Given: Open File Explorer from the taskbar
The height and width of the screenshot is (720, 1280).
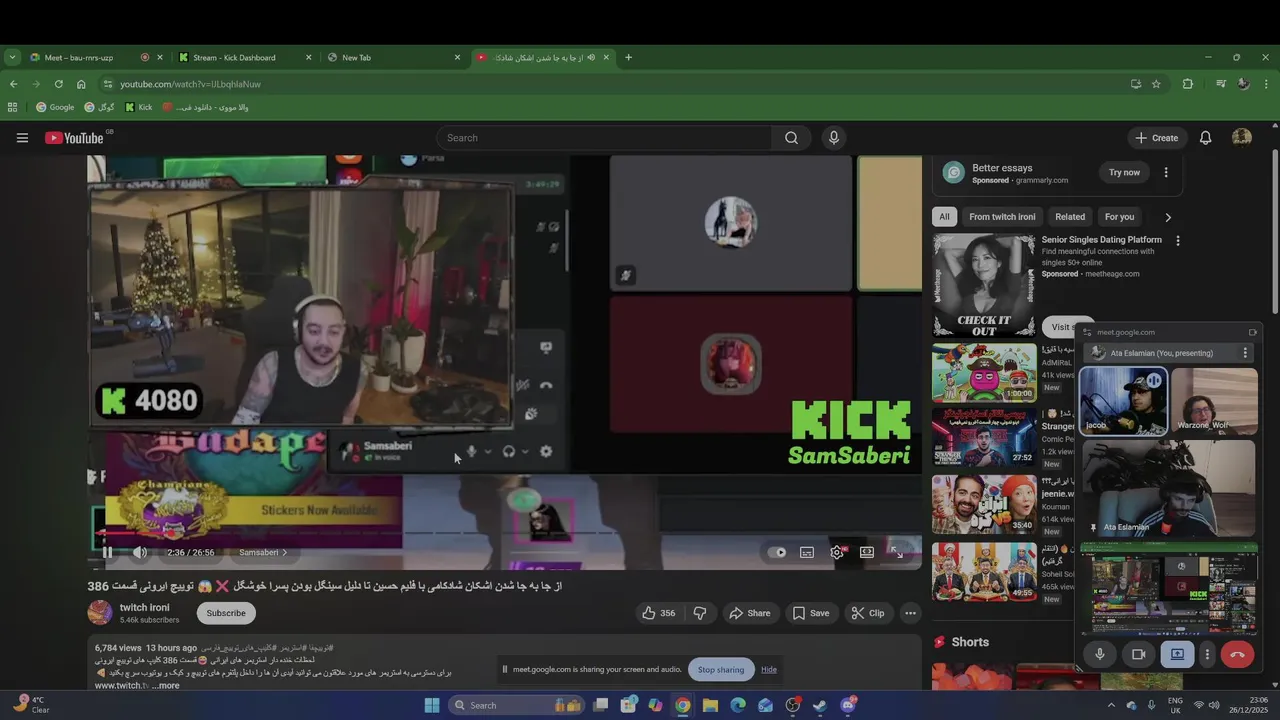Looking at the screenshot, I should tap(710, 705).
